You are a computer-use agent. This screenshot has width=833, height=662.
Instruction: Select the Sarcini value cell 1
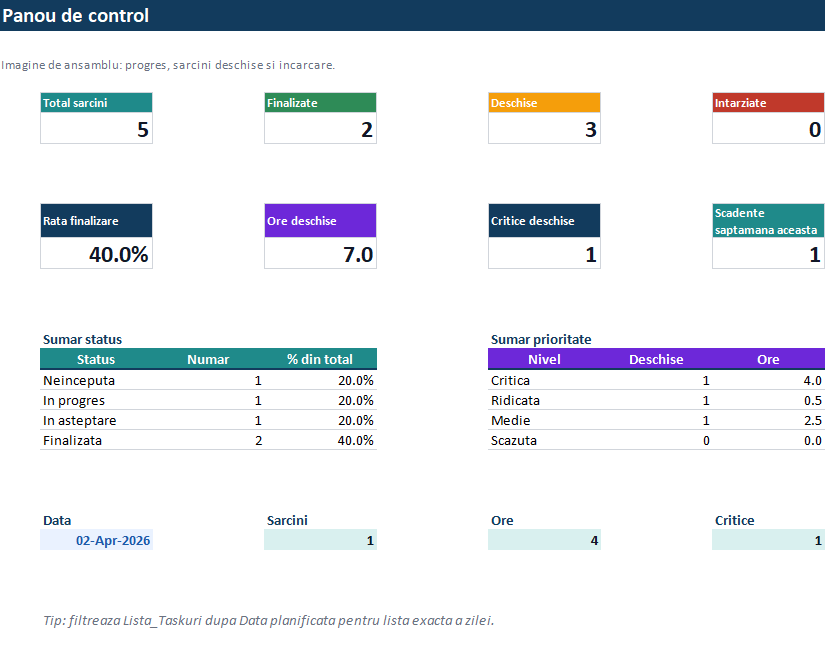point(320,540)
